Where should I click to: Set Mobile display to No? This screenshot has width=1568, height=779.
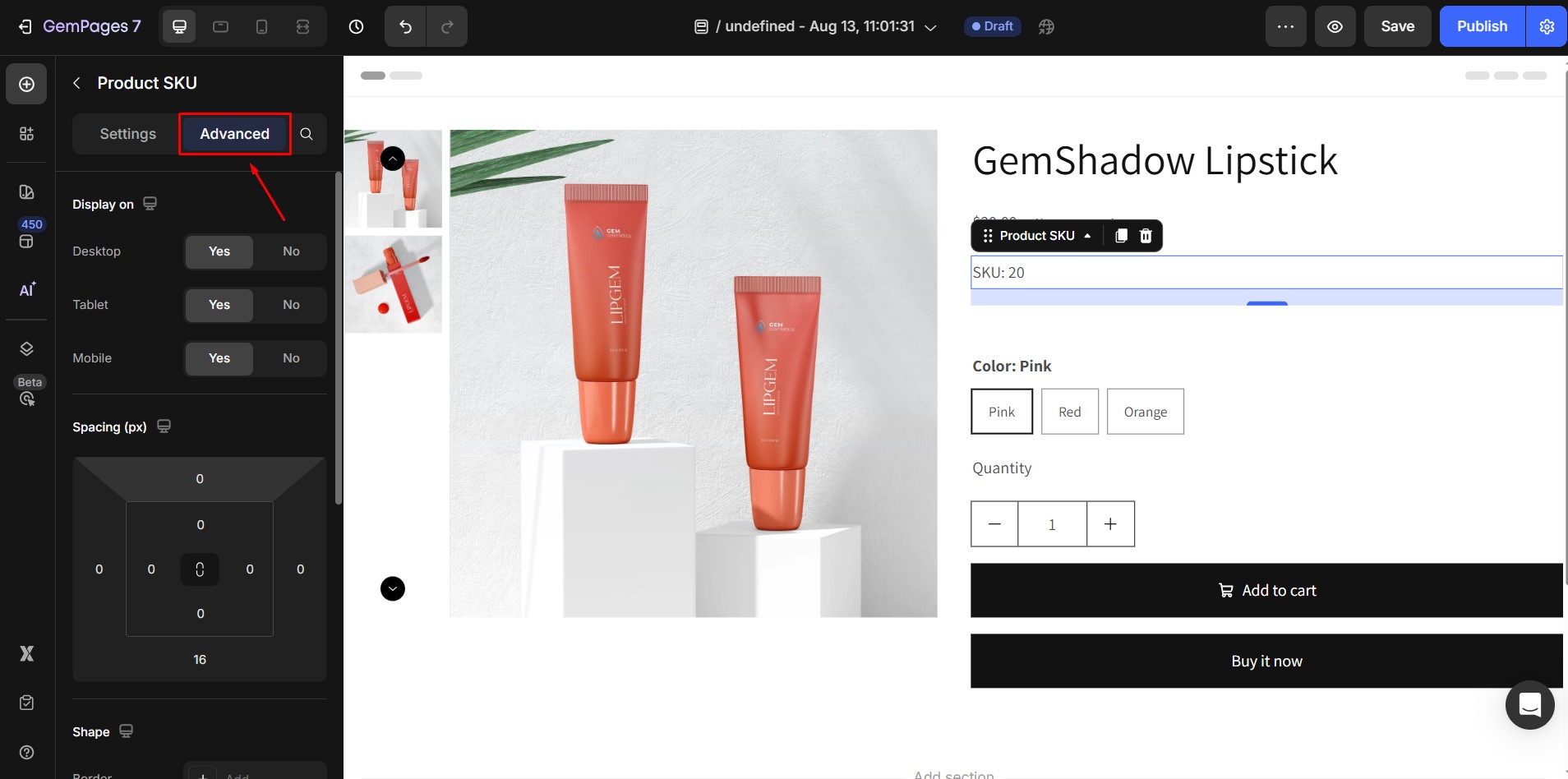tap(291, 358)
